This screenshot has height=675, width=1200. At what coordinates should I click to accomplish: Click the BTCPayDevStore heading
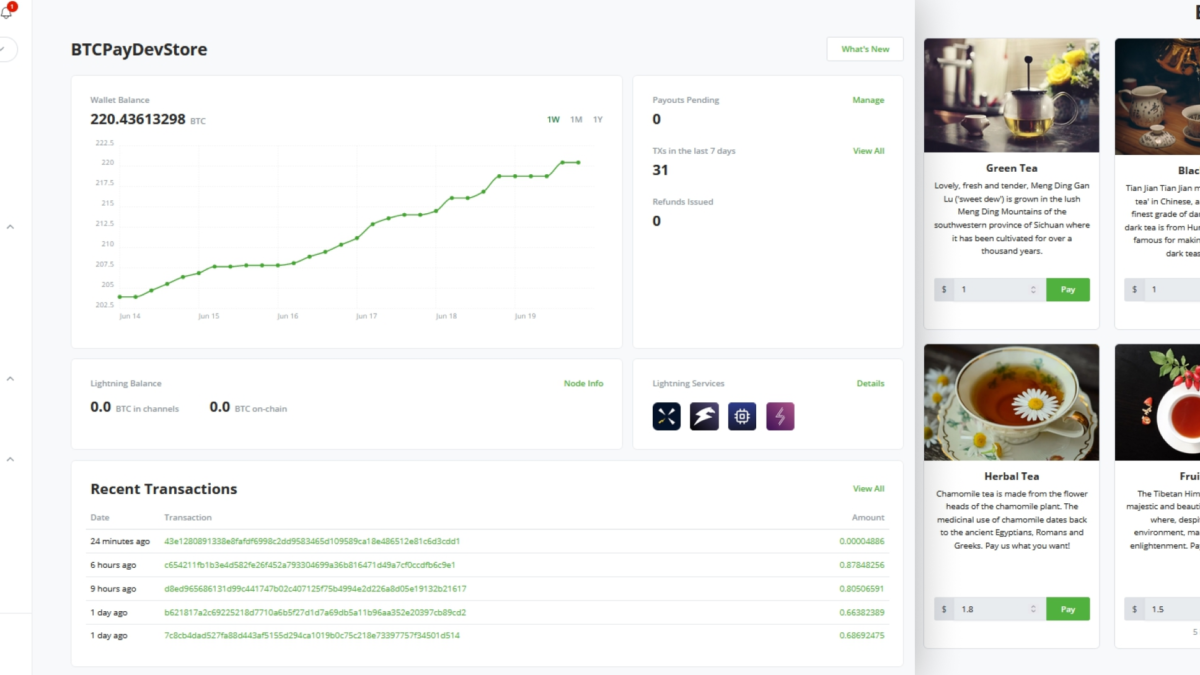(139, 49)
